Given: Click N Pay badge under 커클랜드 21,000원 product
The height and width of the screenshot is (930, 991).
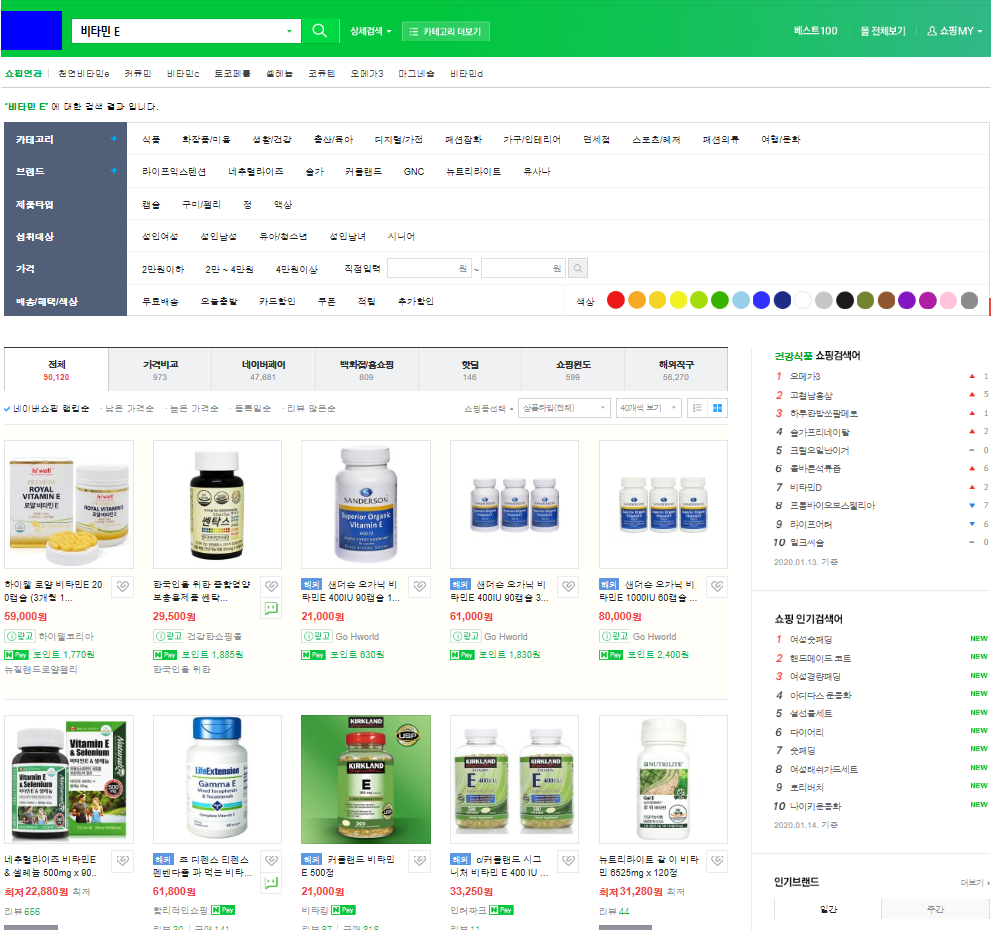Looking at the screenshot, I should tap(343, 910).
